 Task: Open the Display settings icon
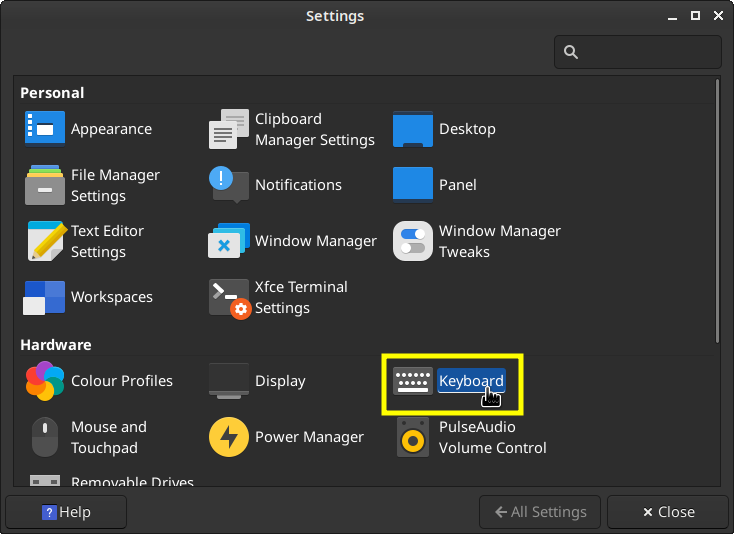click(x=229, y=381)
